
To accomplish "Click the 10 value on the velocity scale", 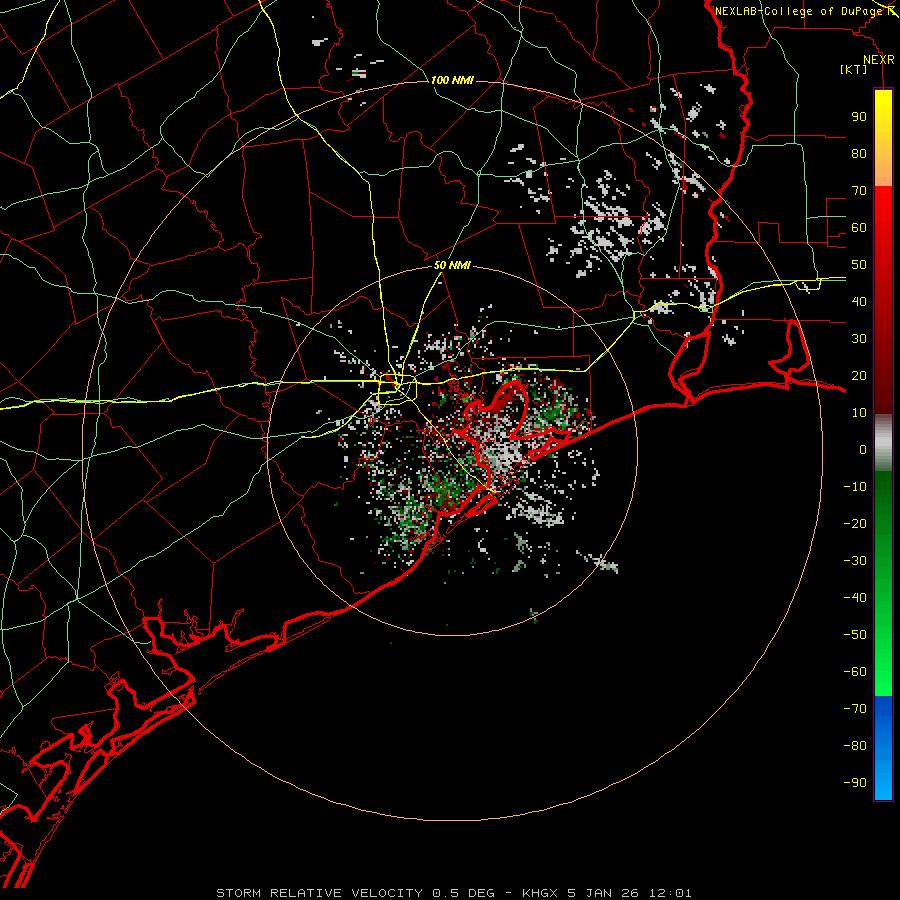I will [859, 413].
